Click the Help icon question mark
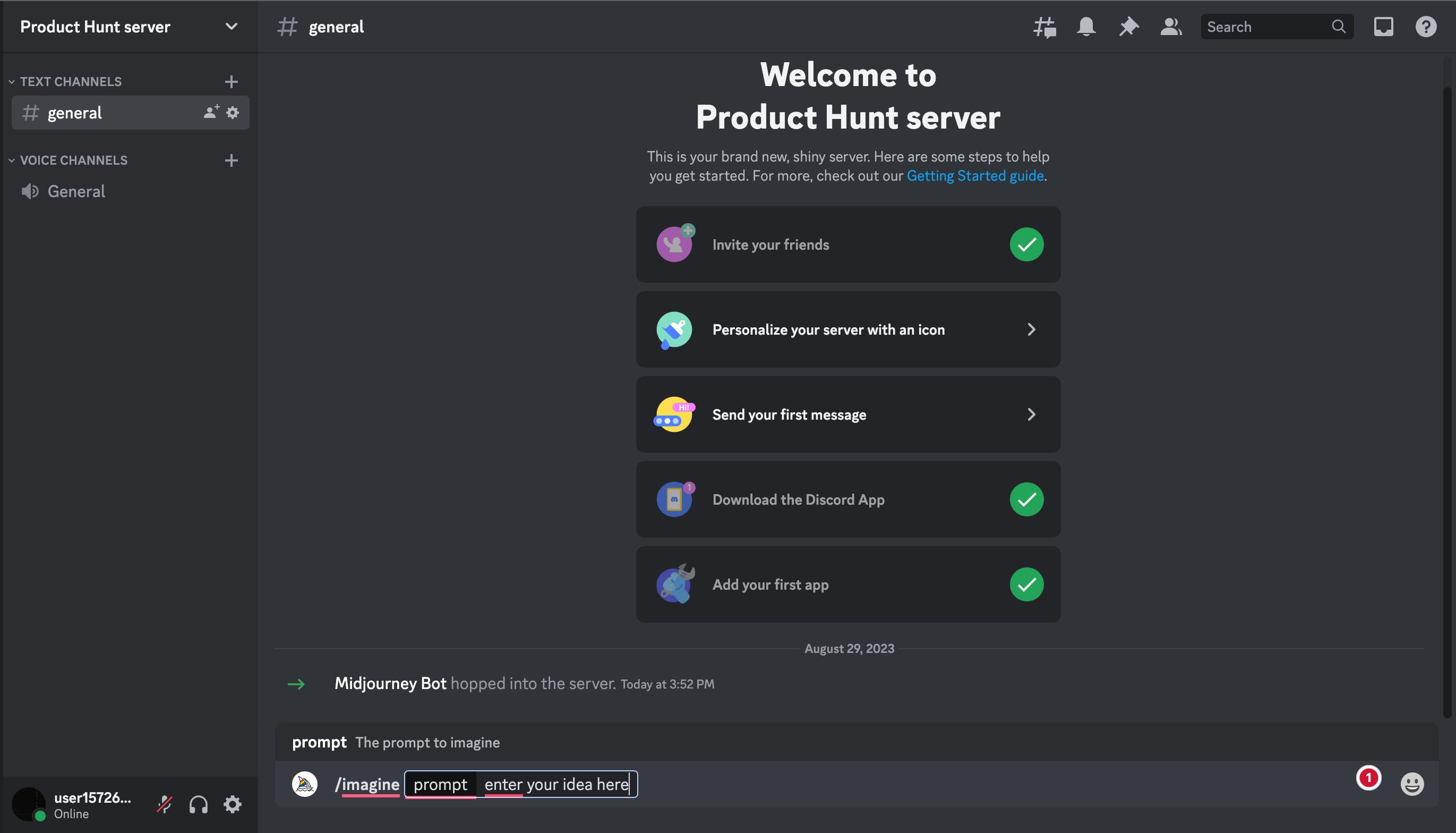The width and height of the screenshot is (1456, 833). point(1428,26)
